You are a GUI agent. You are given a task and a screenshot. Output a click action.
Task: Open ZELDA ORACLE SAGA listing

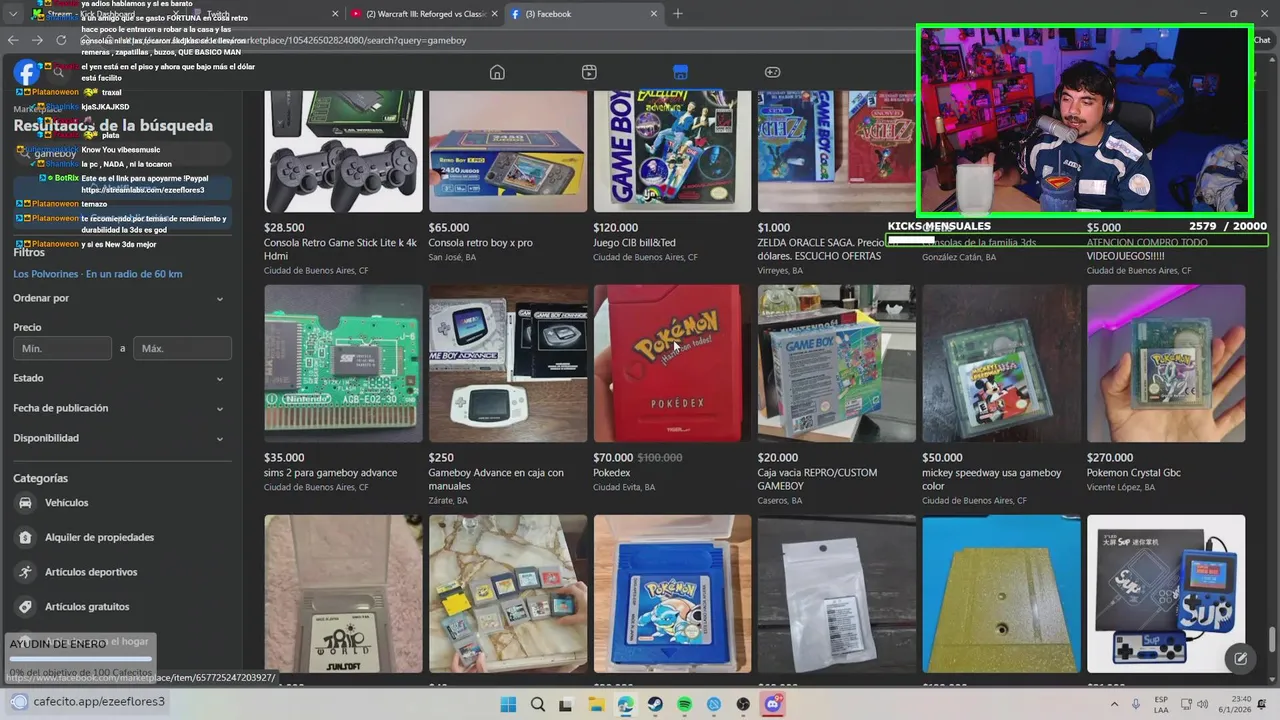coord(837,151)
